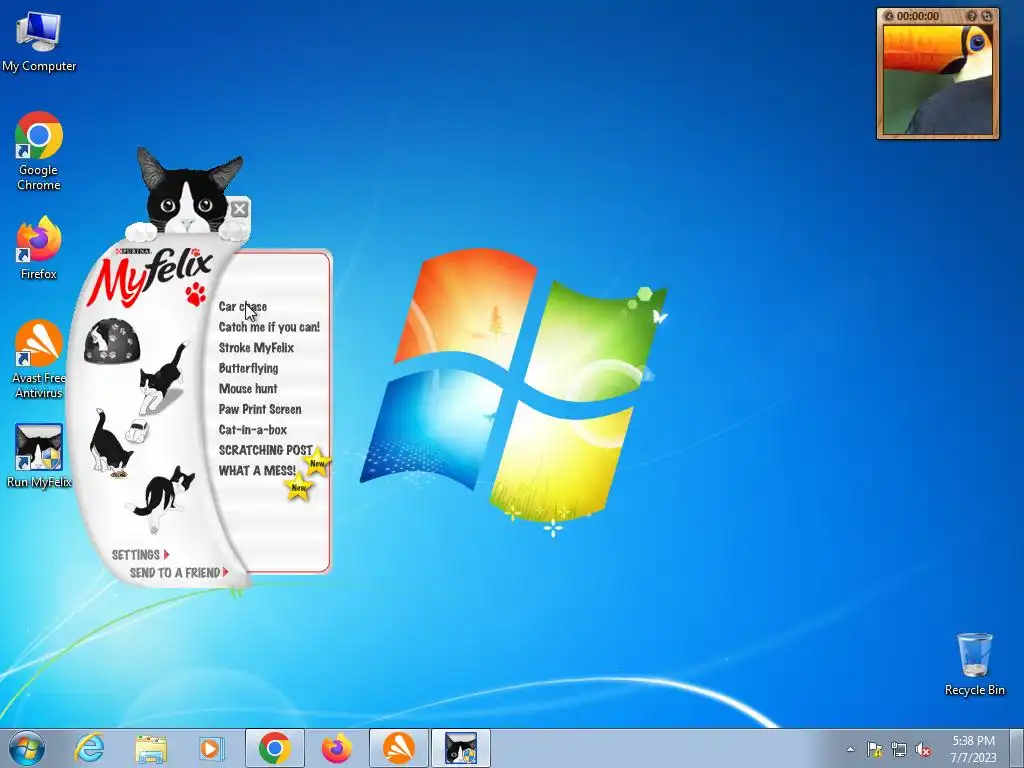
Task: Open Windows Media Player from taskbar
Action: (211, 748)
